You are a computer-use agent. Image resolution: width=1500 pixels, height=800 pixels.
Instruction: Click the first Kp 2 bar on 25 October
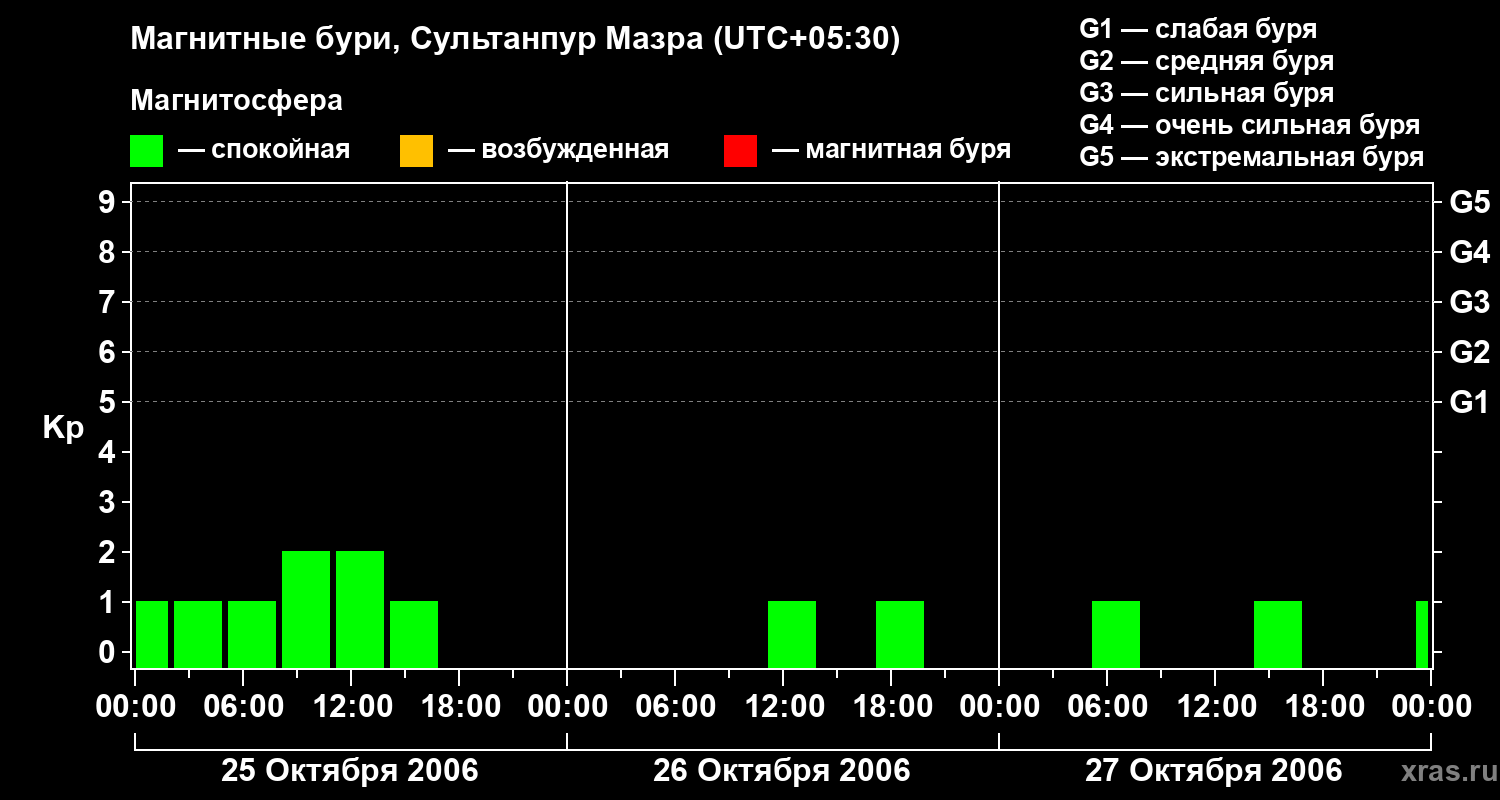(306, 608)
